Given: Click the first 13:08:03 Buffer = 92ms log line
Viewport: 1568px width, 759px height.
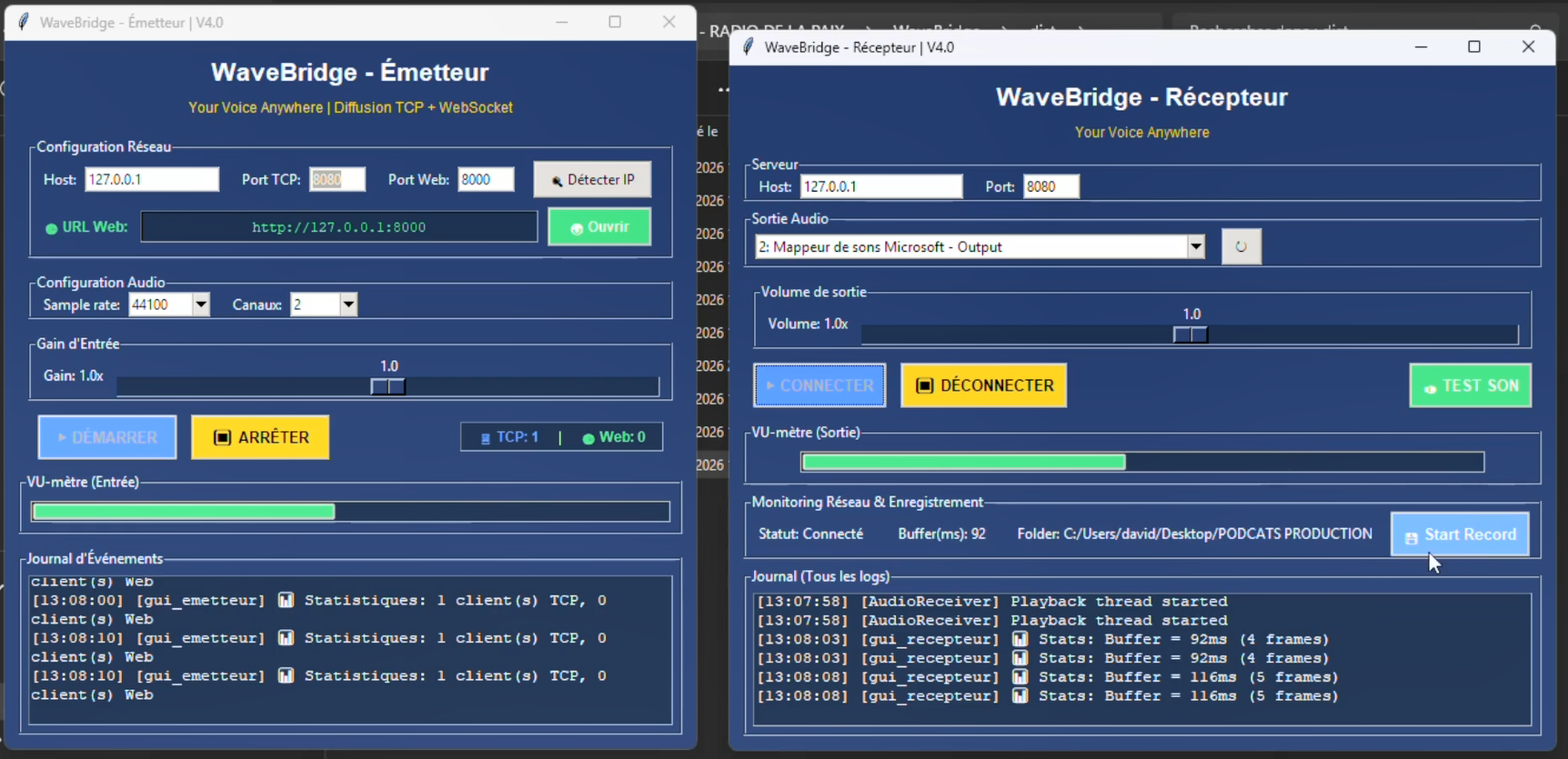Looking at the screenshot, I should click(1043, 639).
